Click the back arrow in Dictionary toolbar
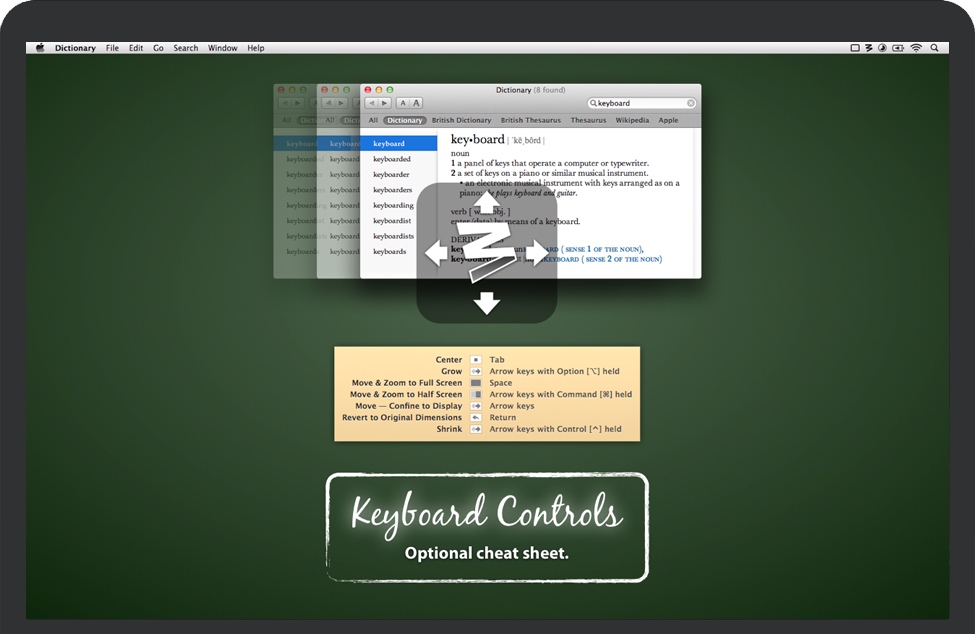This screenshot has height=634, width=975. click(371, 103)
